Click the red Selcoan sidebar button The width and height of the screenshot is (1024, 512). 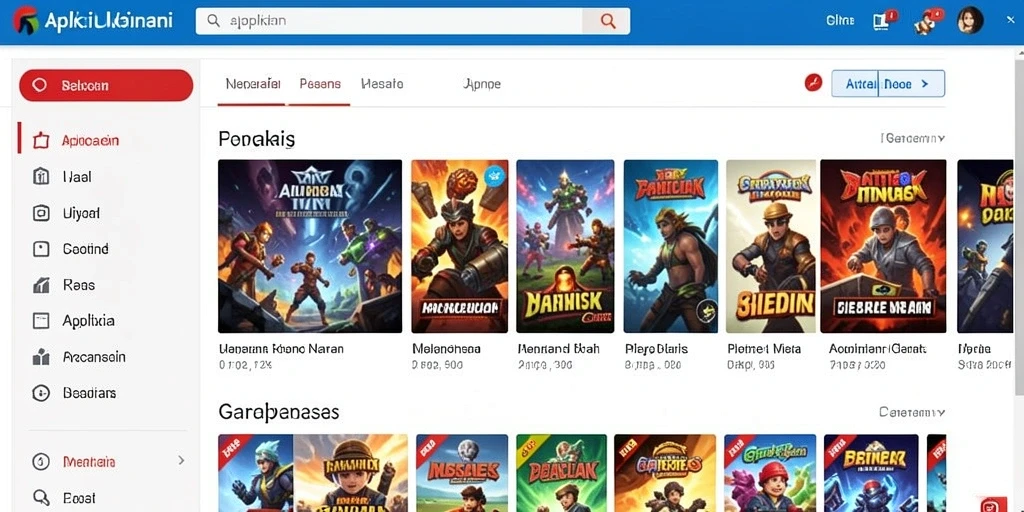pyautogui.click(x=106, y=86)
